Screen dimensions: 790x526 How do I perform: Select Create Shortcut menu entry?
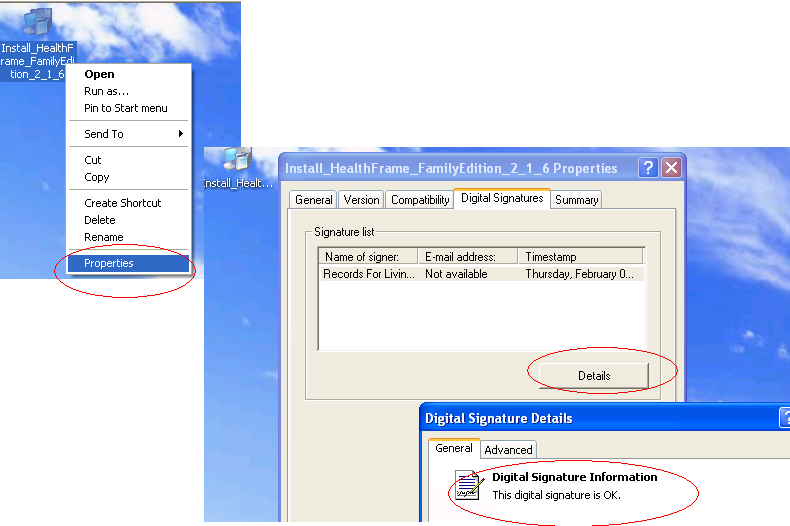click(128, 203)
